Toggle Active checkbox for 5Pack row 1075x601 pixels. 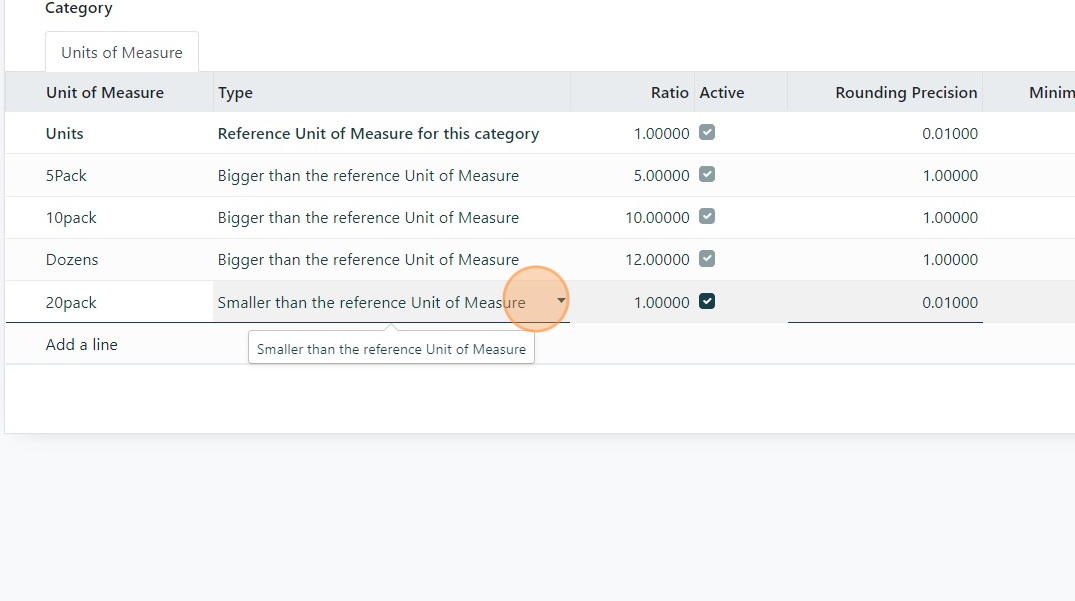click(x=707, y=174)
